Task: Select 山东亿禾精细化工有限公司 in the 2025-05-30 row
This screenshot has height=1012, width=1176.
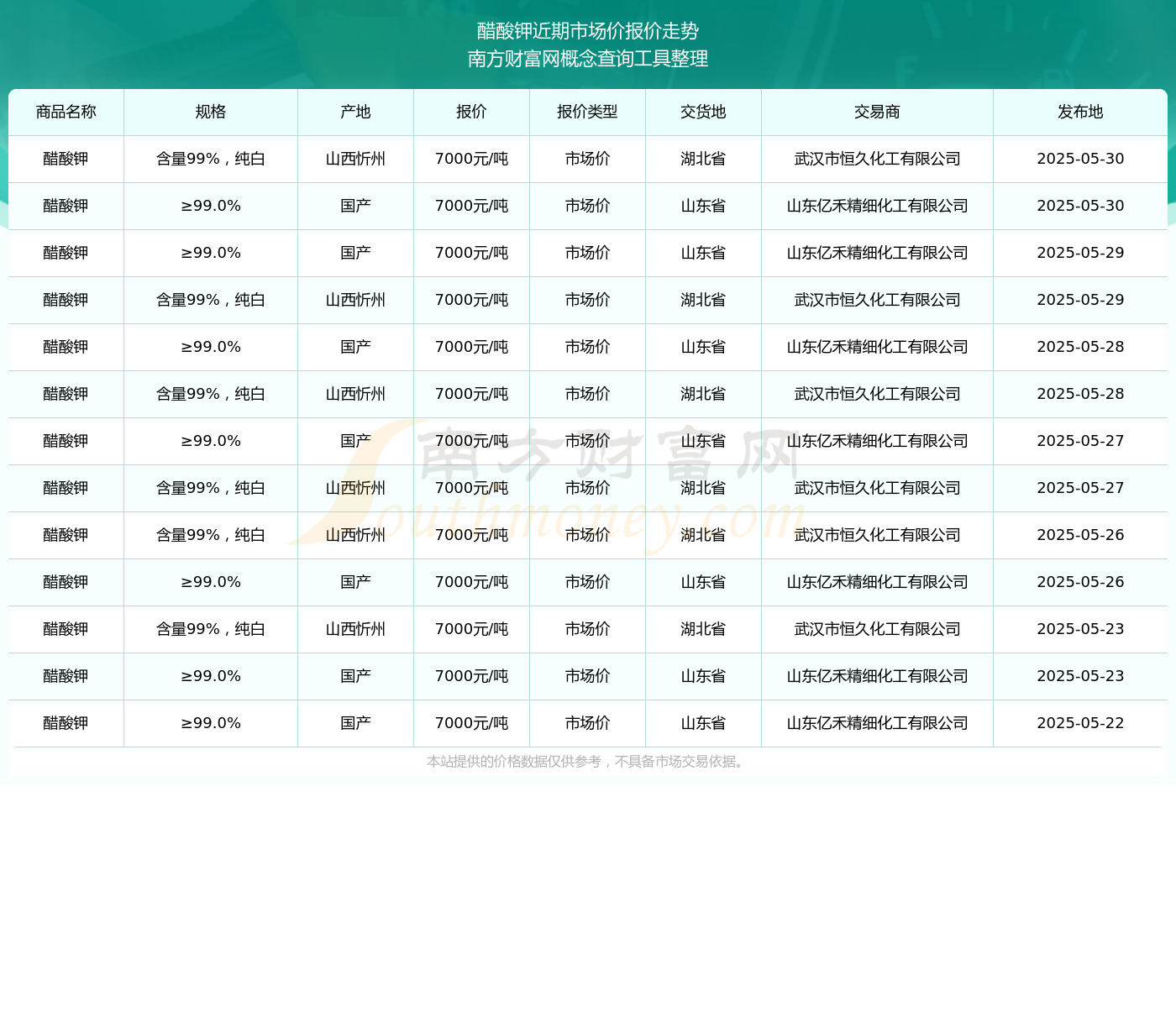Action: 878,206
